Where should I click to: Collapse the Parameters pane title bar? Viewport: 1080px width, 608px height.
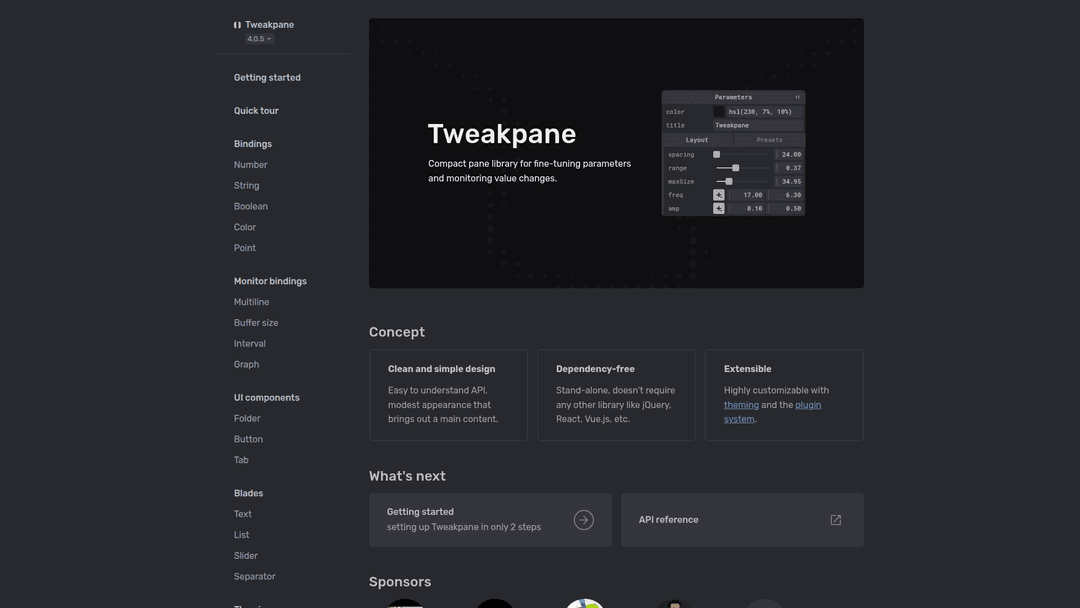pyautogui.click(x=733, y=97)
